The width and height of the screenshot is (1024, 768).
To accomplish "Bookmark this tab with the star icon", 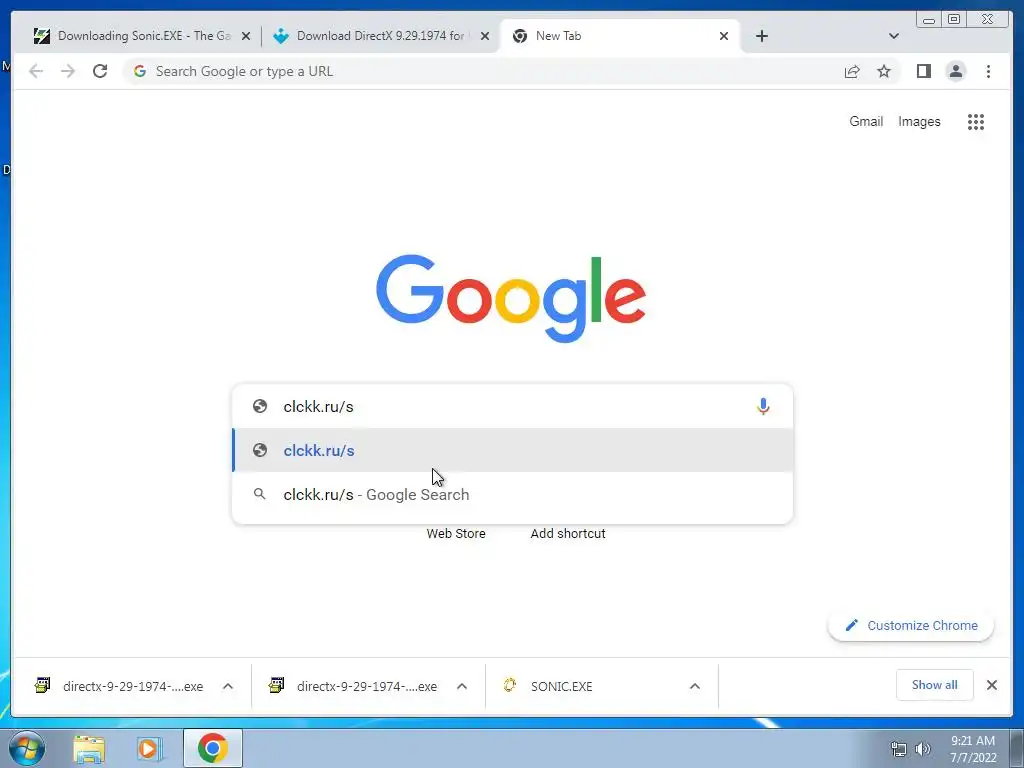I will [884, 71].
